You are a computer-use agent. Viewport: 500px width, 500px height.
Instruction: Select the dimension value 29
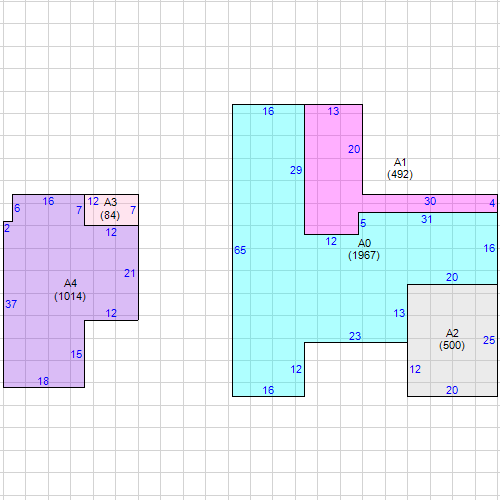[x=296, y=170]
